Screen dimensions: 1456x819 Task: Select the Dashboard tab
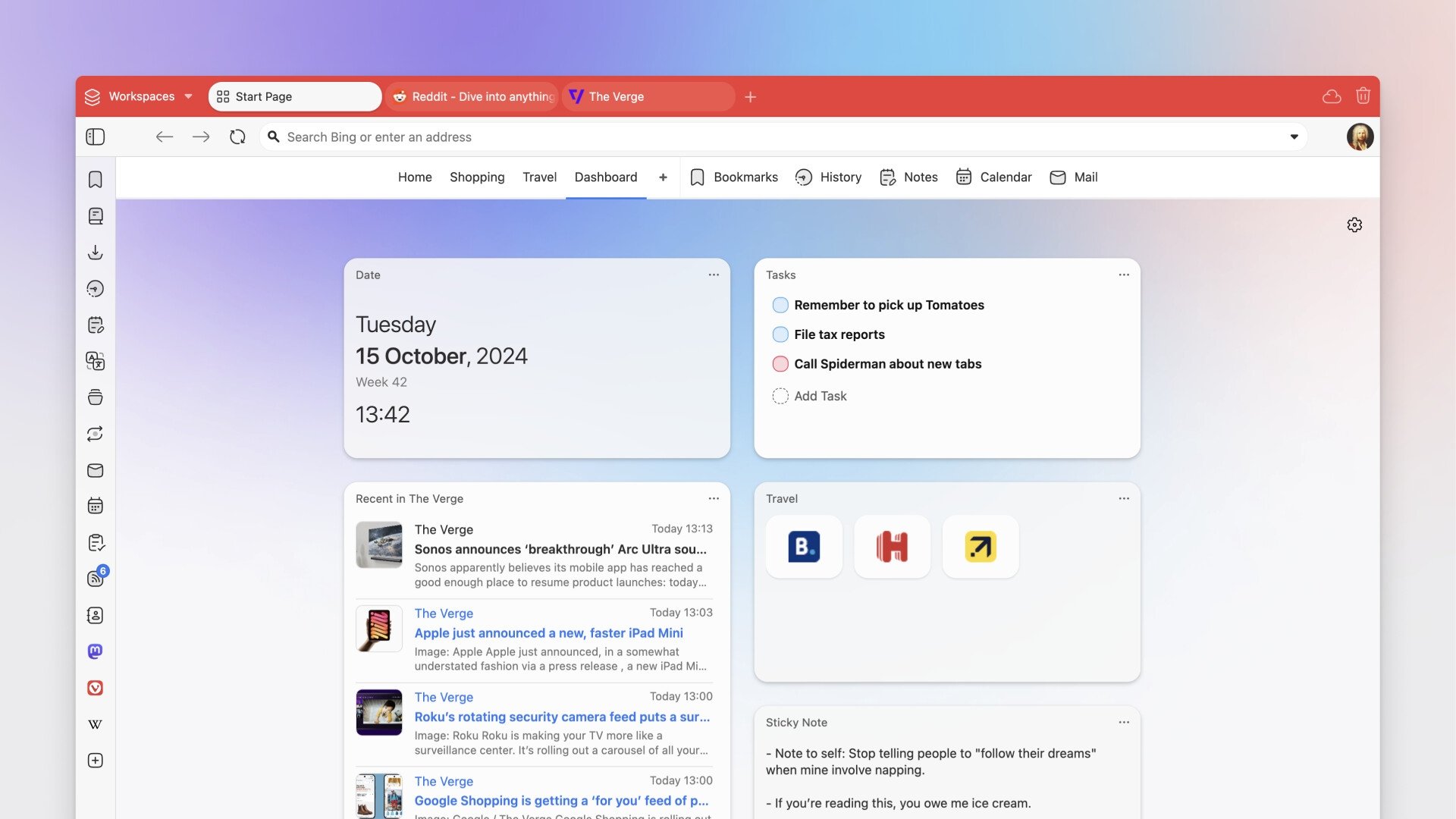click(x=606, y=177)
